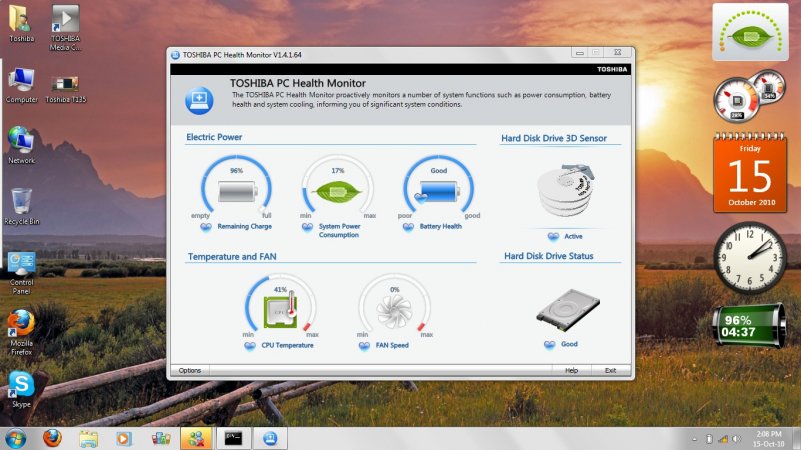Select the Control Panel desktop icon
The width and height of the screenshot is (801, 450).
[x=21, y=273]
